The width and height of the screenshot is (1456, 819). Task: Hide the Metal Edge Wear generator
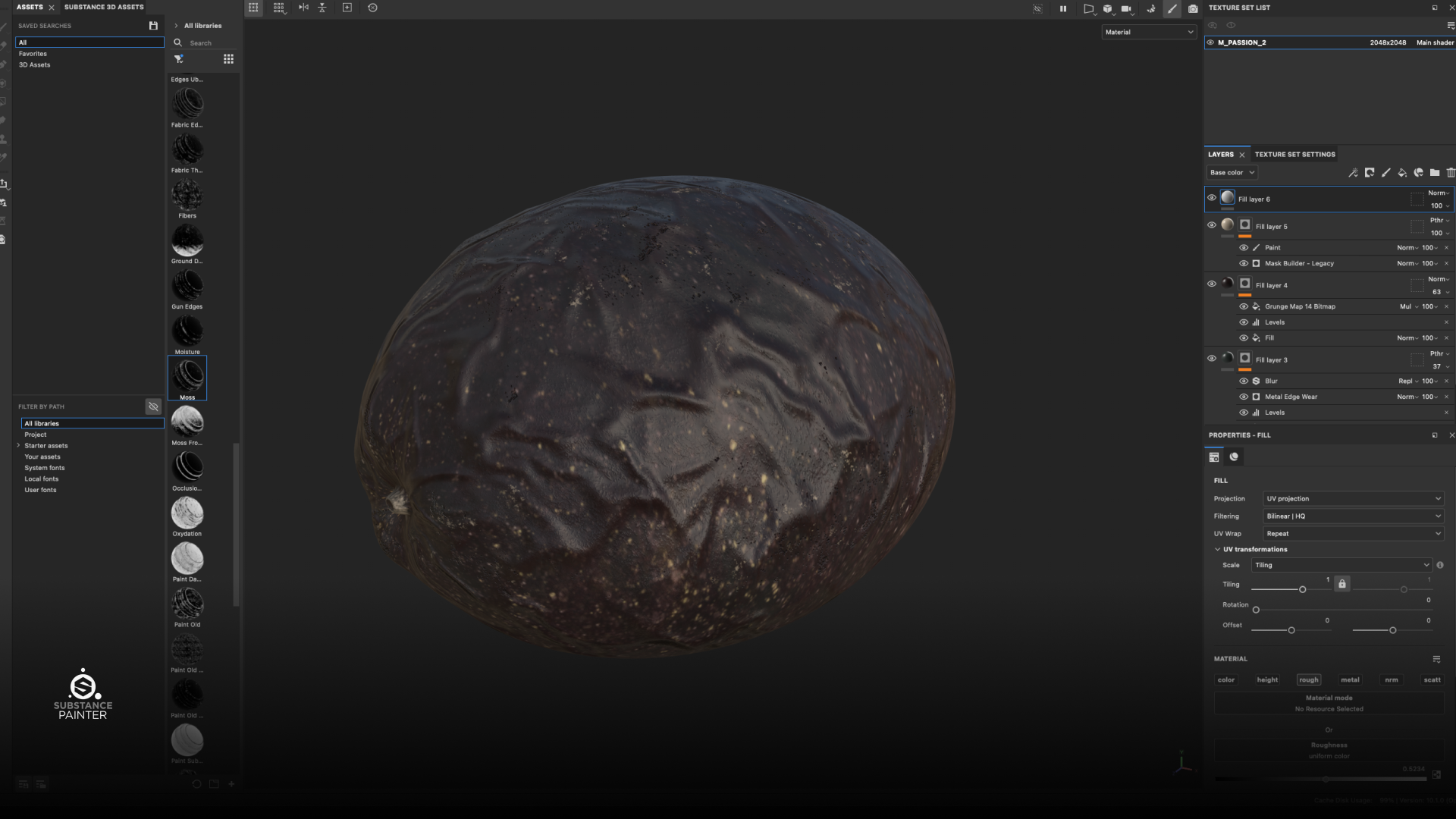1244,397
